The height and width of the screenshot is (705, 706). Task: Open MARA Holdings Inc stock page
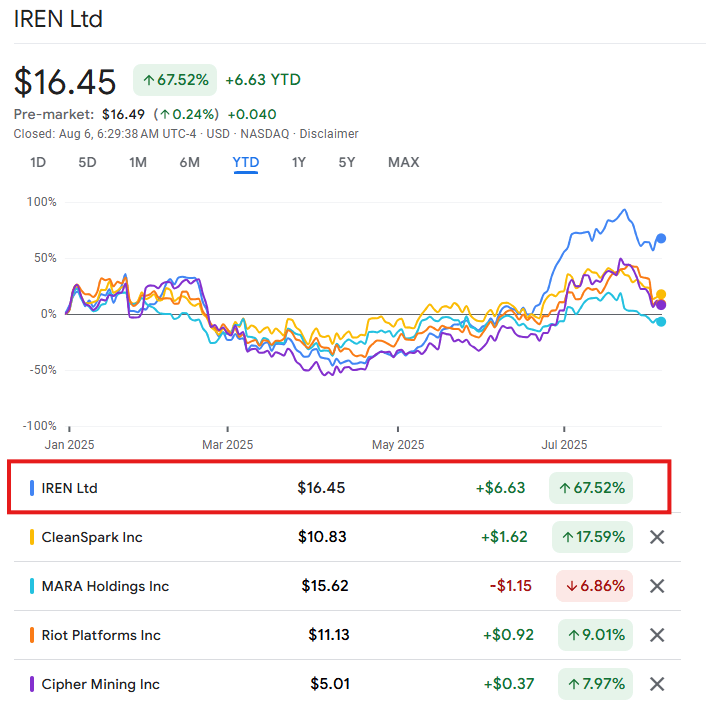pos(105,586)
